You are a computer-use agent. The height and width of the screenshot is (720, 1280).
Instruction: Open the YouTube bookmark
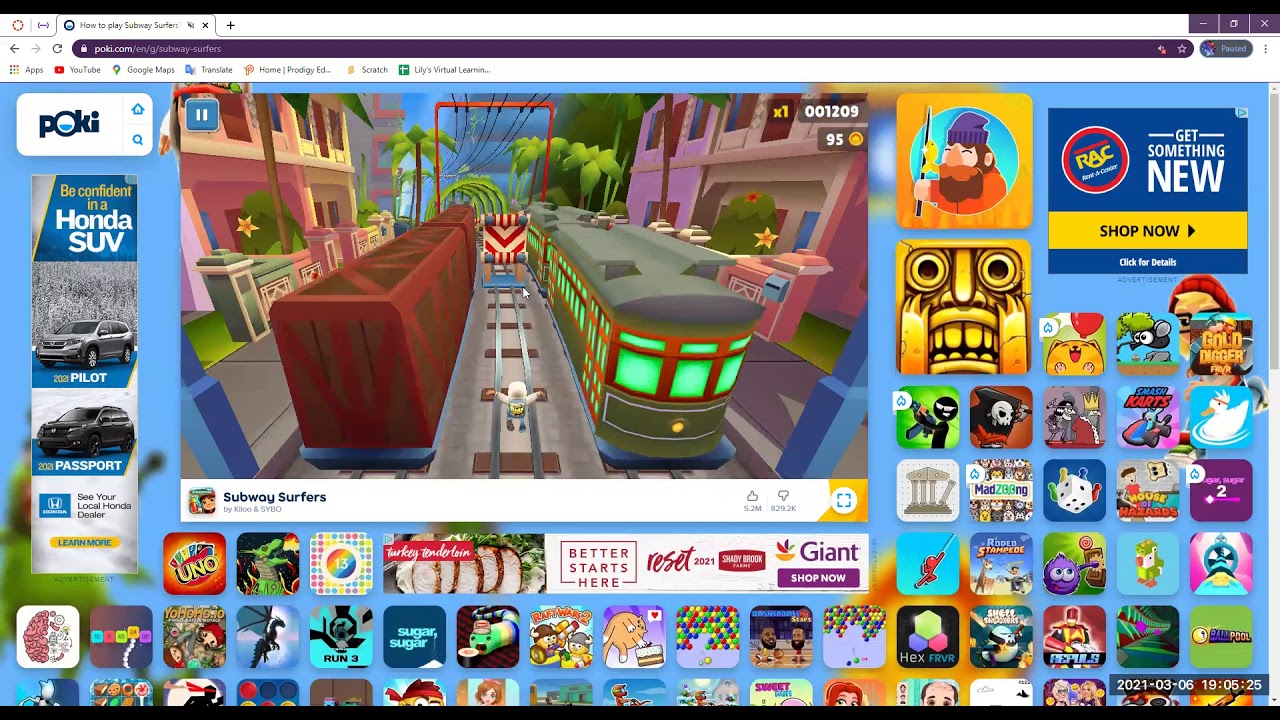tap(77, 70)
